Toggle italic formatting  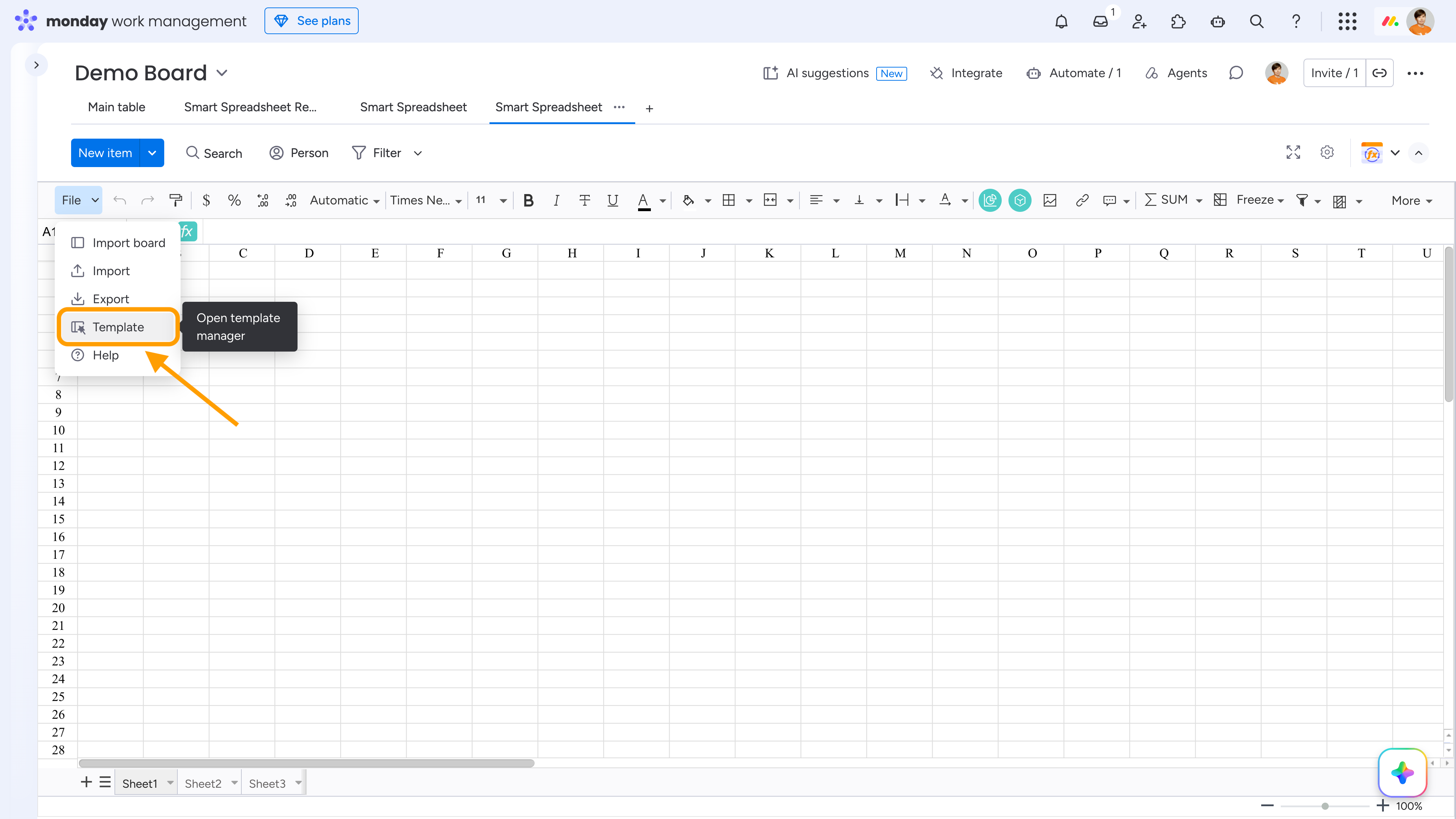[556, 200]
